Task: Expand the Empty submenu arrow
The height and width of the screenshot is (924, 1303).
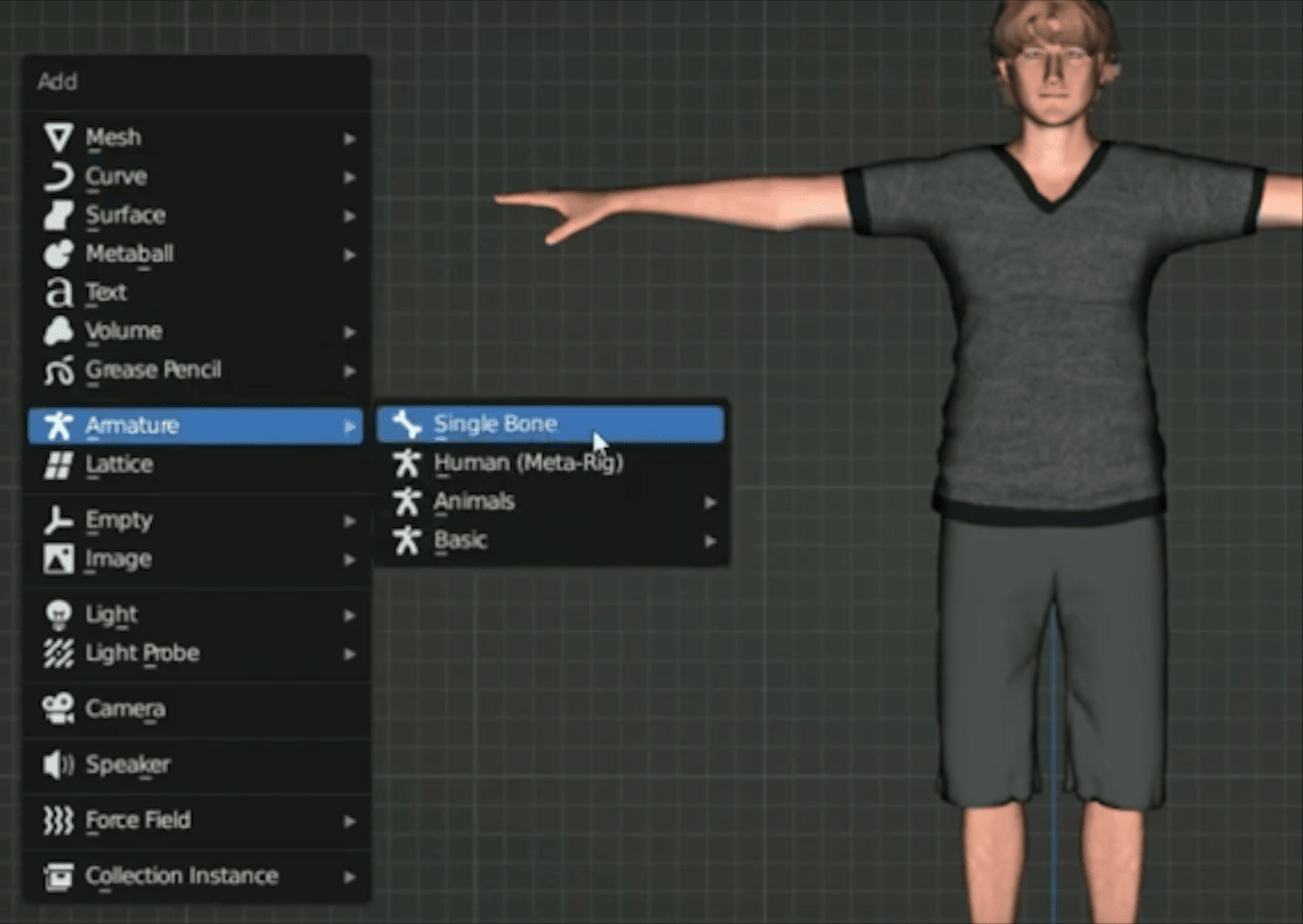Action: (350, 521)
